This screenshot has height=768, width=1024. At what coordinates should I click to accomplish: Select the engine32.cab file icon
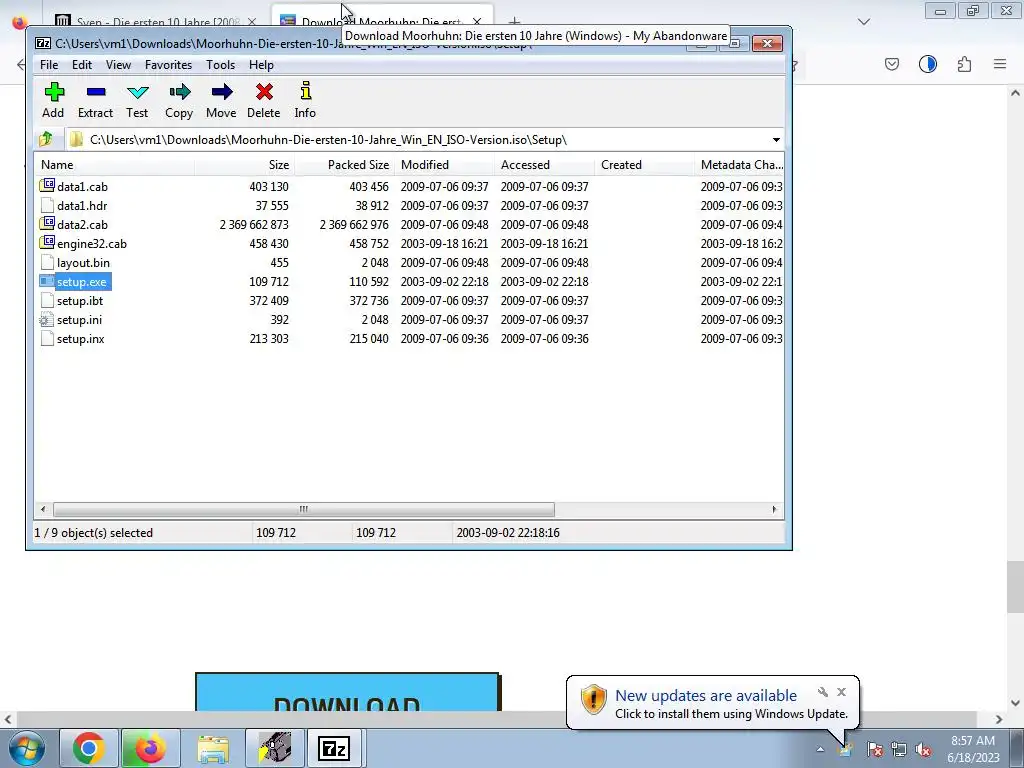click(47, 243)
